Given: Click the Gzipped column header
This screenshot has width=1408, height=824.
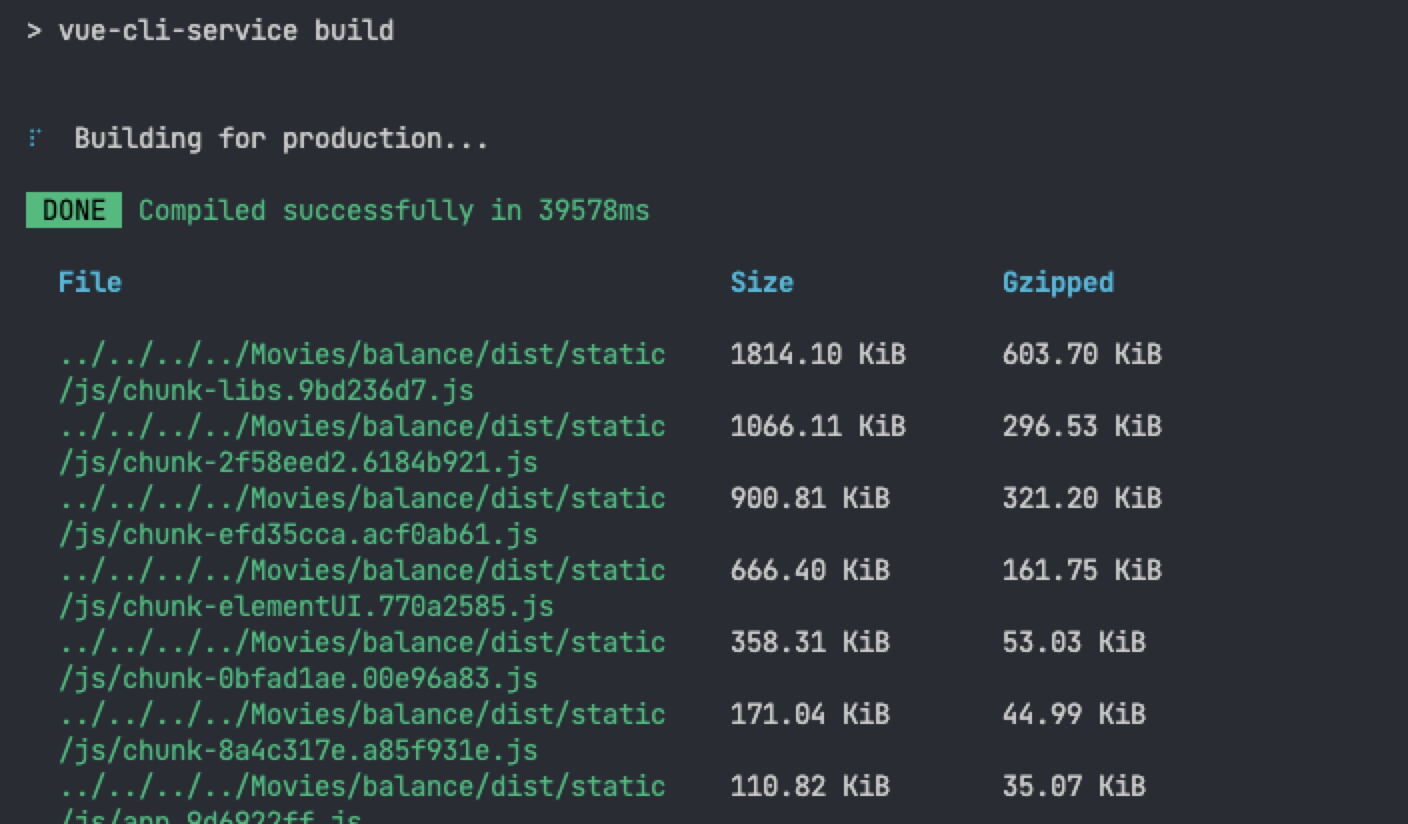Looking at the screenshot, I should (1057, 282).
